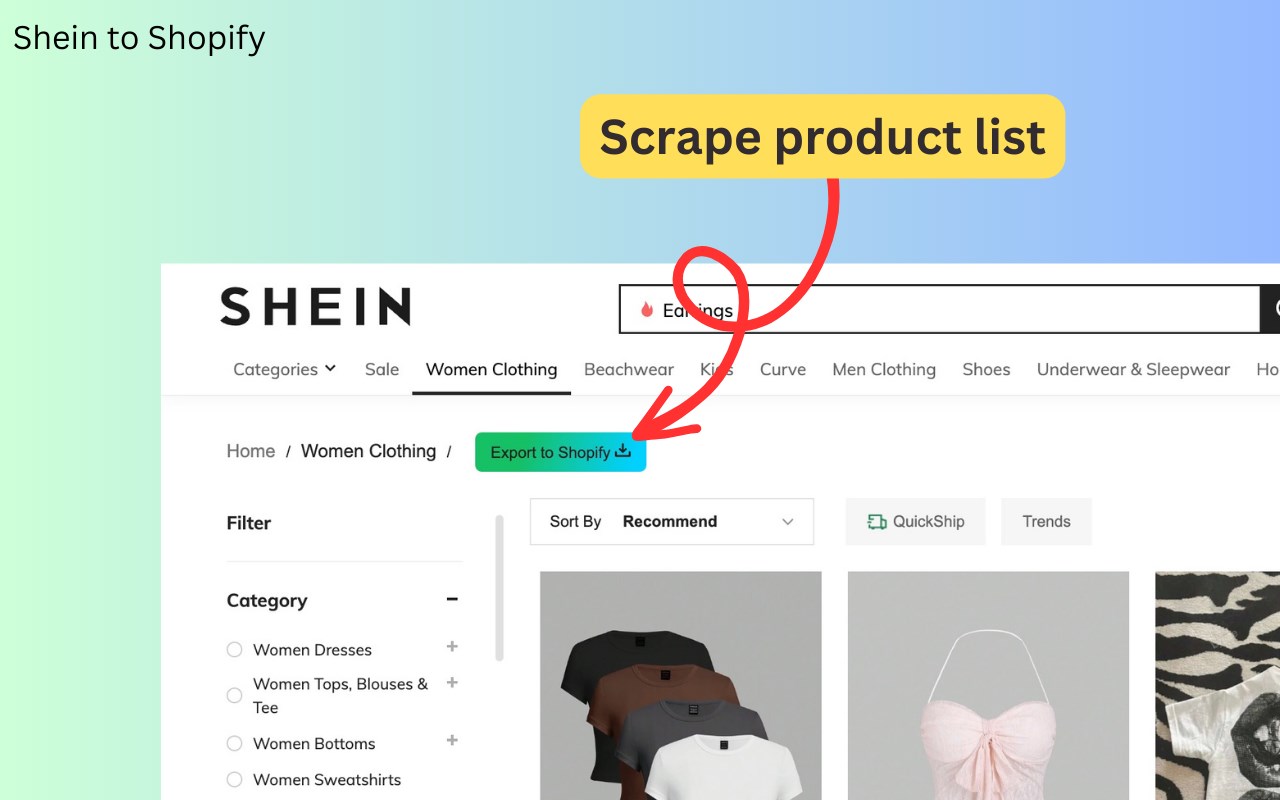Open the Categories dropdown menu
Screen dimensions: 1280x800
point(285,369)
